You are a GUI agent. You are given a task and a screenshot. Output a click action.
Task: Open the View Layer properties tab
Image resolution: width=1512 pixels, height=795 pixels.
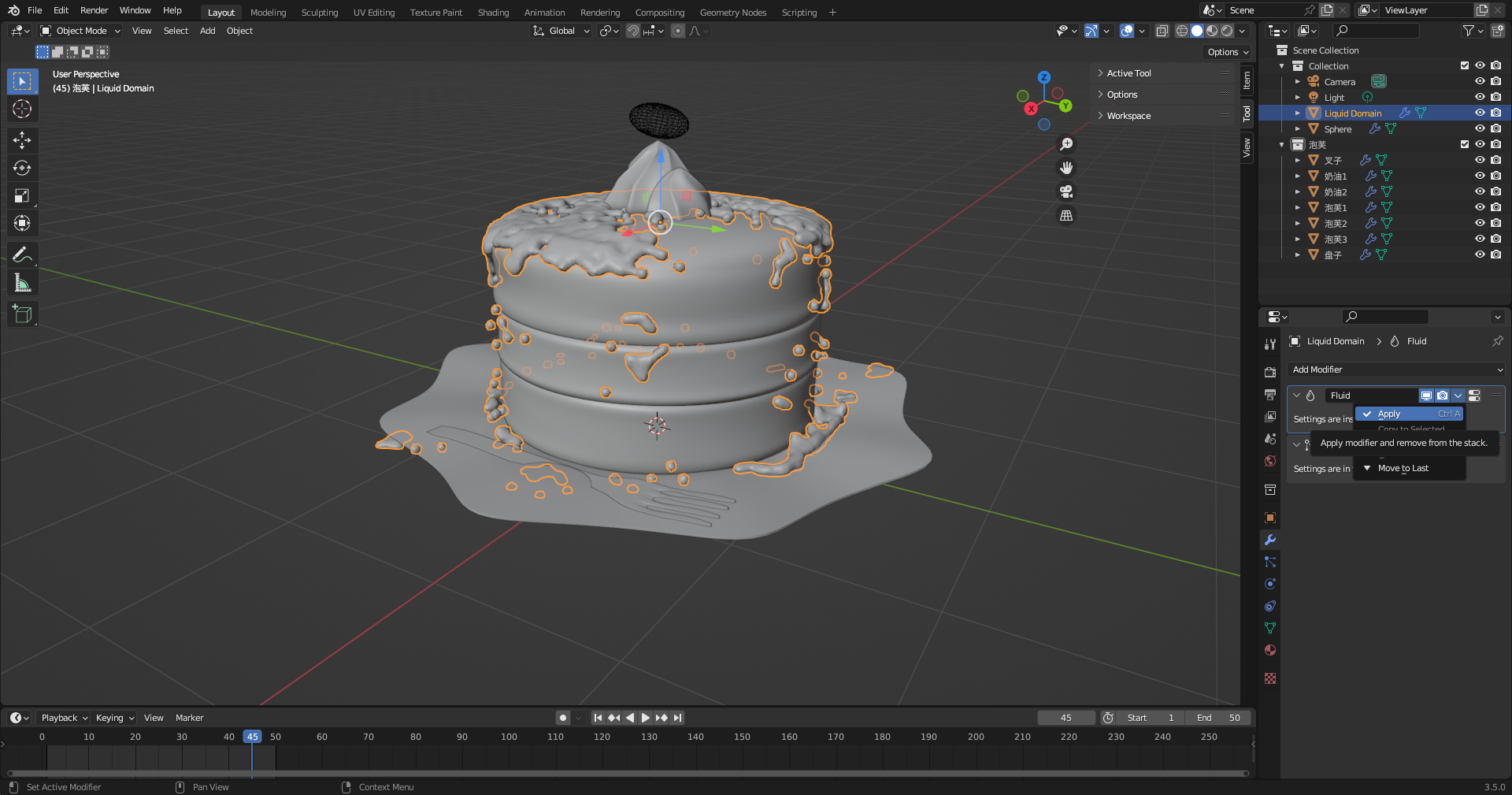[1269, 416]
